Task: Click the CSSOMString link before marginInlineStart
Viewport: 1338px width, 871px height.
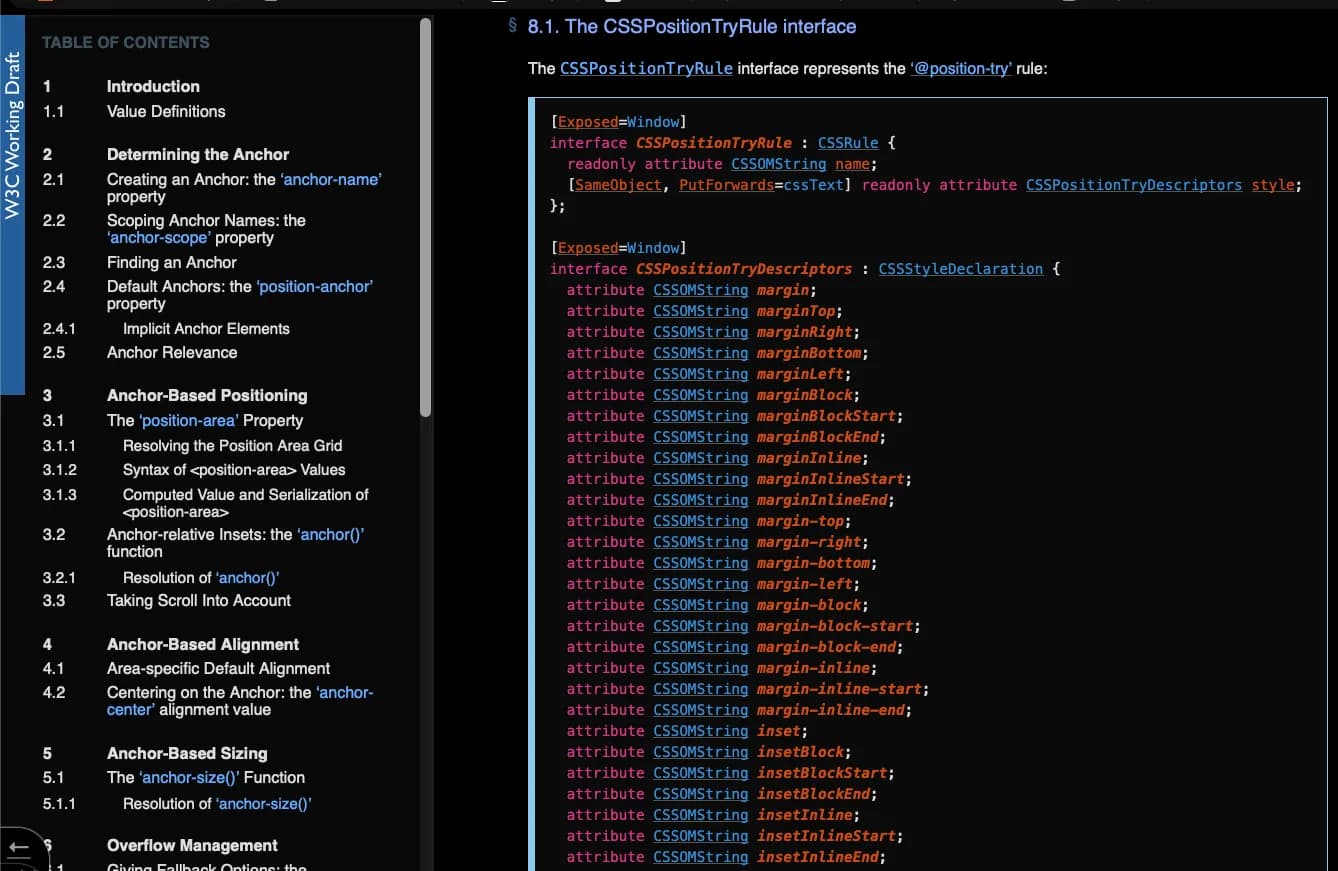Action: coord(701,479)
